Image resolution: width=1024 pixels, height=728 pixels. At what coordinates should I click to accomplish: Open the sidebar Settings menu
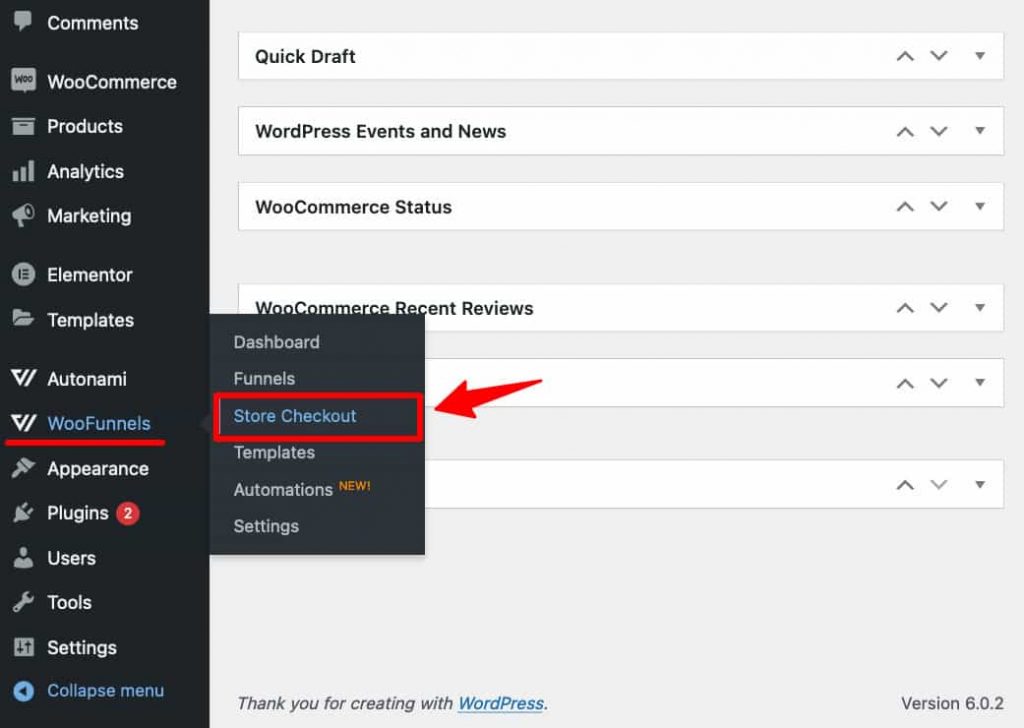(82, 648)
